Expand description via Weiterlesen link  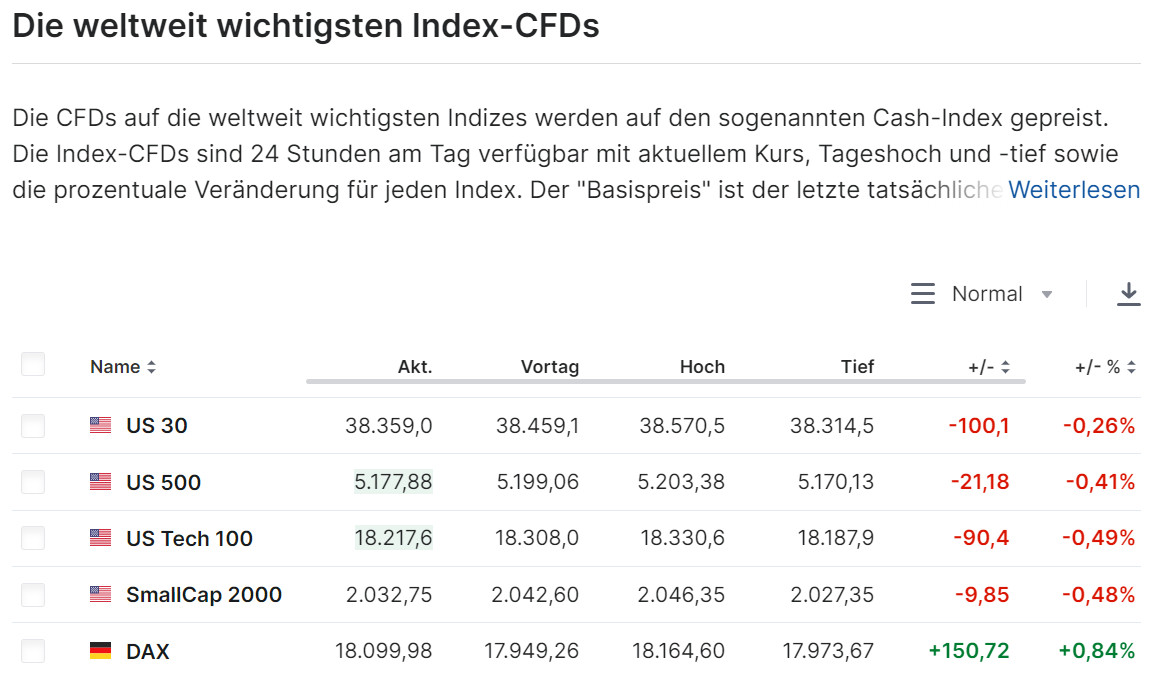1074,189
